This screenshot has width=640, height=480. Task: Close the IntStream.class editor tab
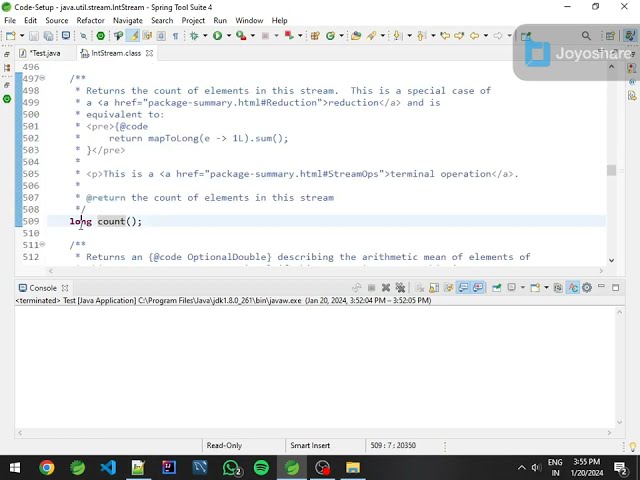point(149,53)
